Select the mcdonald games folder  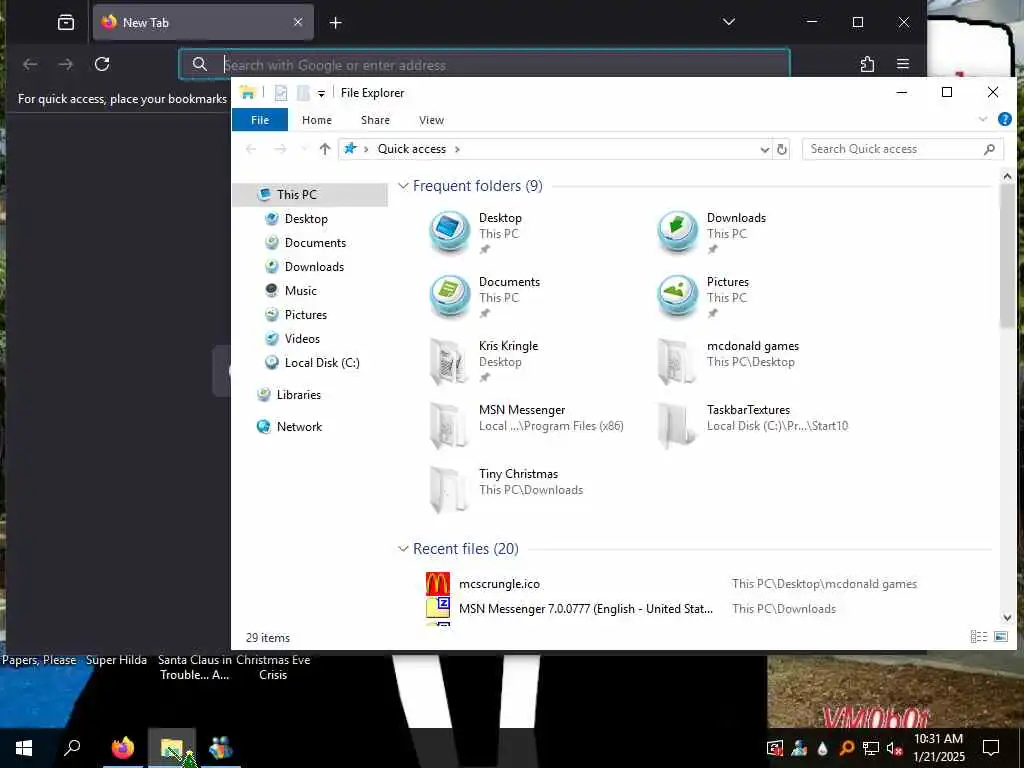click(728, 360)
